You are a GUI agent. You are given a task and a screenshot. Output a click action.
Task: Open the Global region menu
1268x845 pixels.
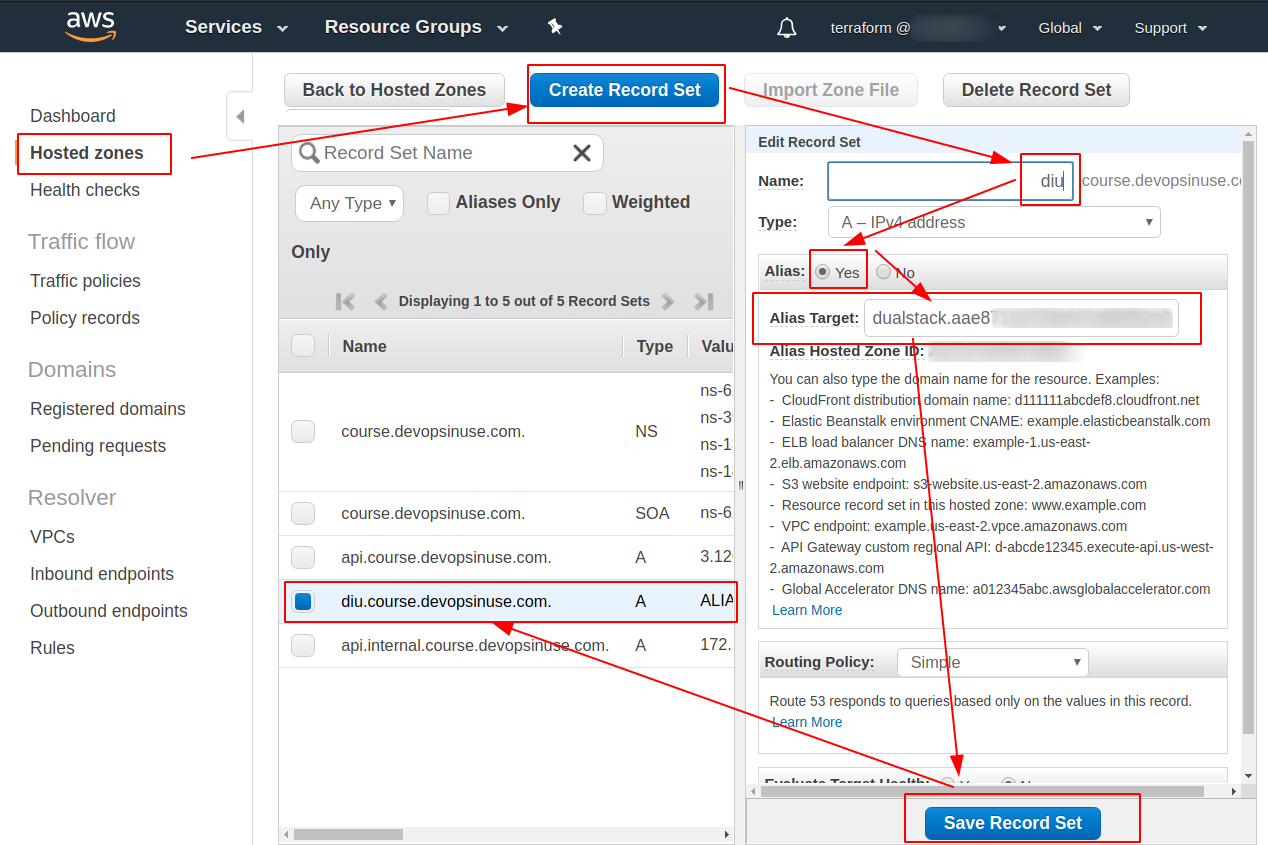(x=1070, y=28)
